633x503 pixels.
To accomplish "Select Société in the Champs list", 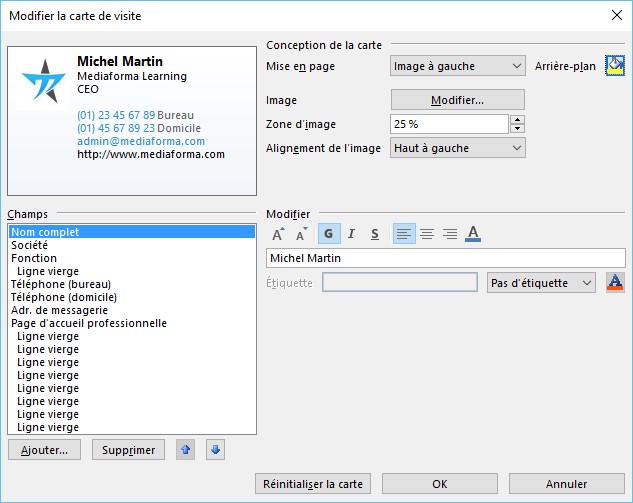I will [x=29, y=245].
